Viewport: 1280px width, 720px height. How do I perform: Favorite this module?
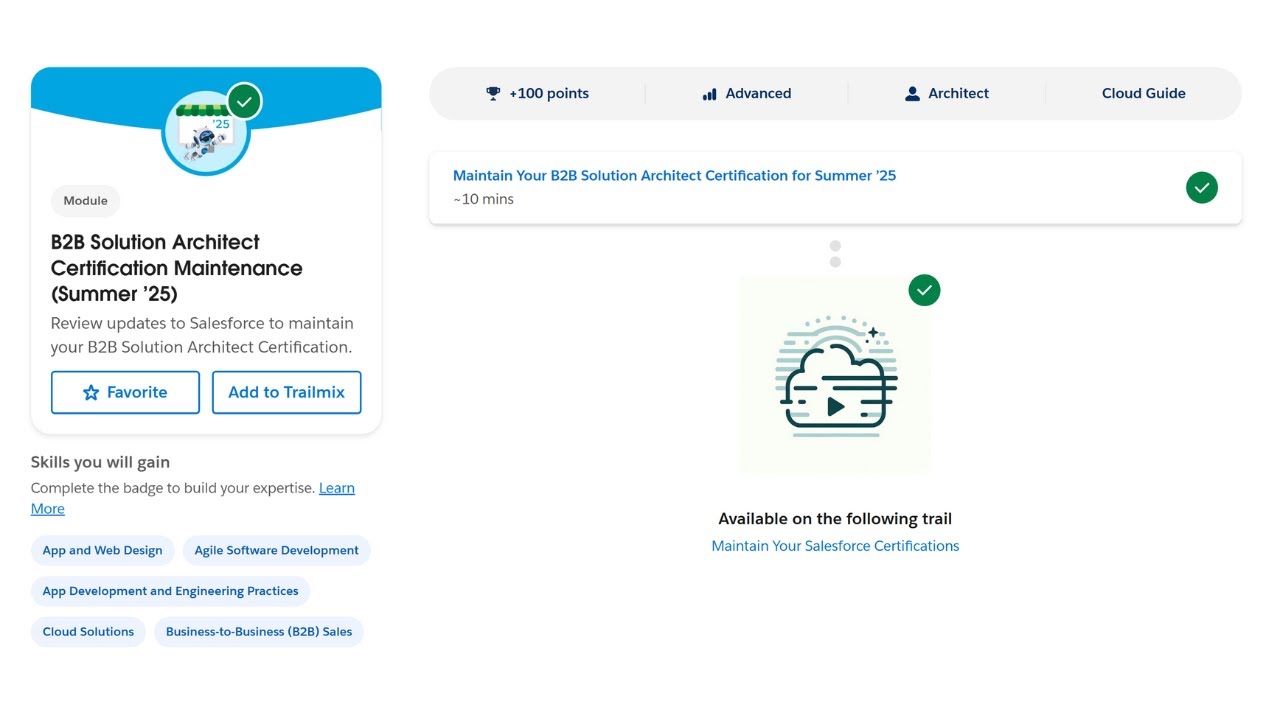tap(125, 392)
